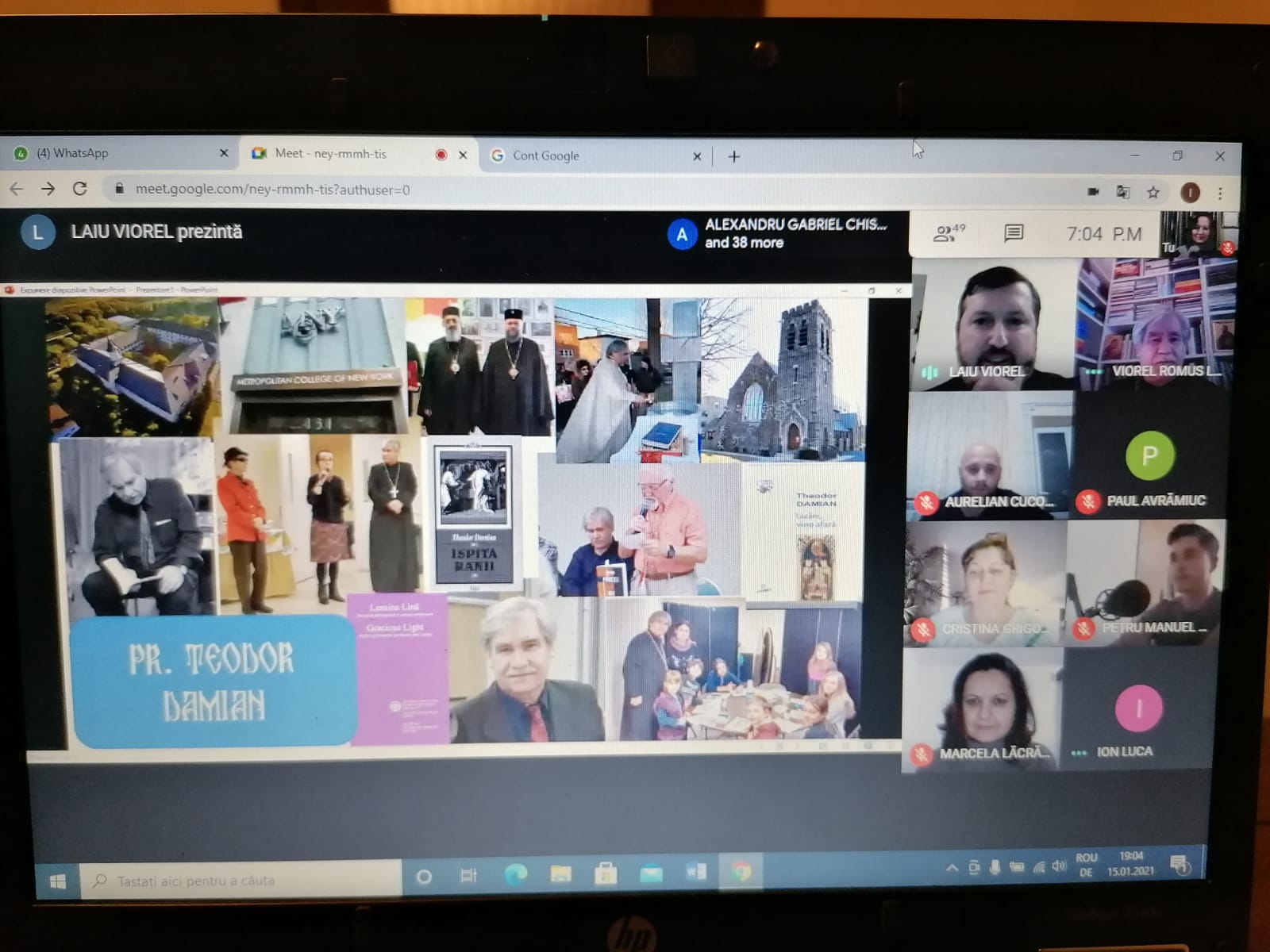Open Microsoft Edge from the taskbar
Image resolution: width=1270 pixels, height=952 pixels.
[515, 874]
